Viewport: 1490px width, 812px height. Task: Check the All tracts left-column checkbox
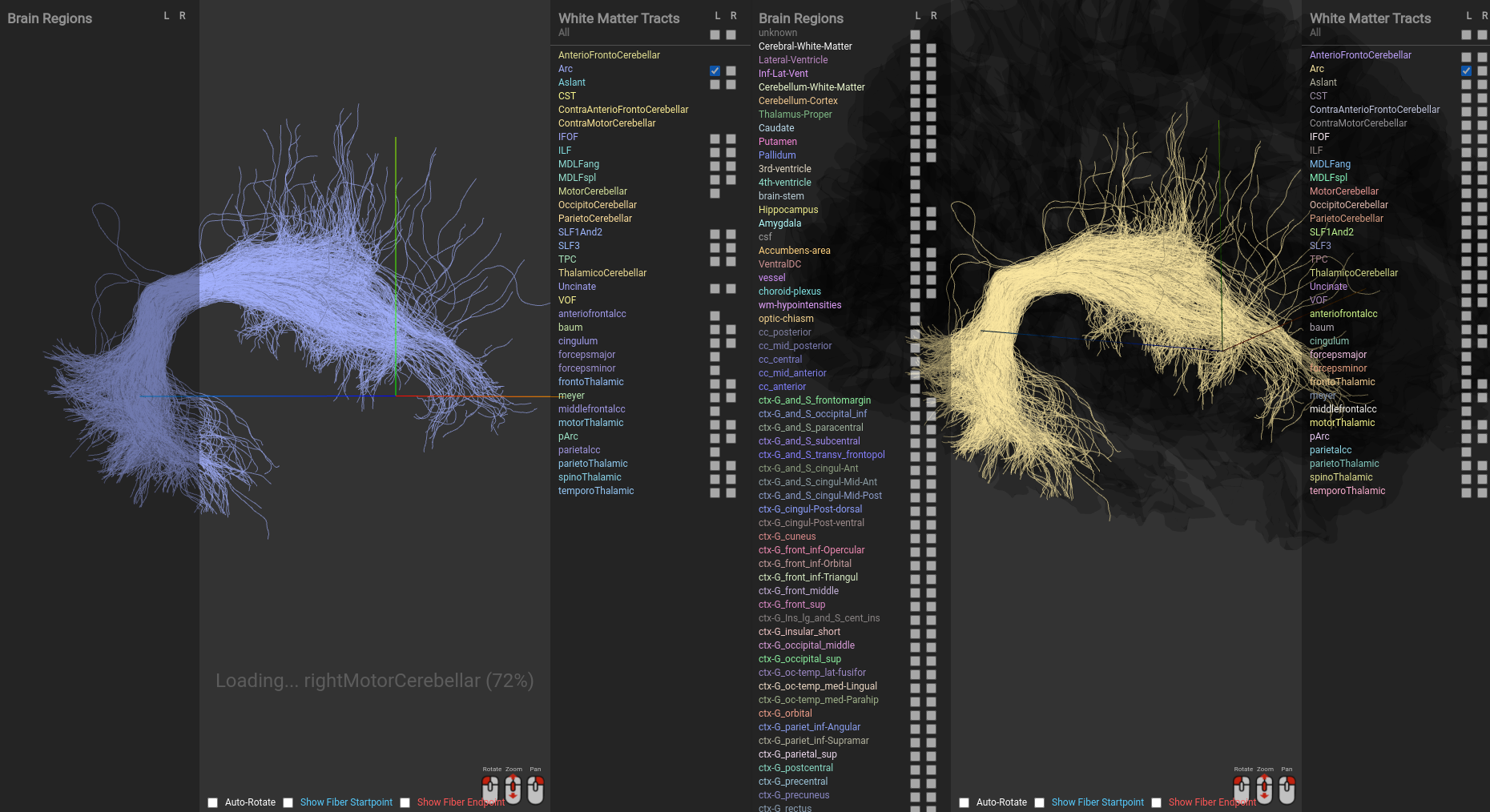[714, 35]
